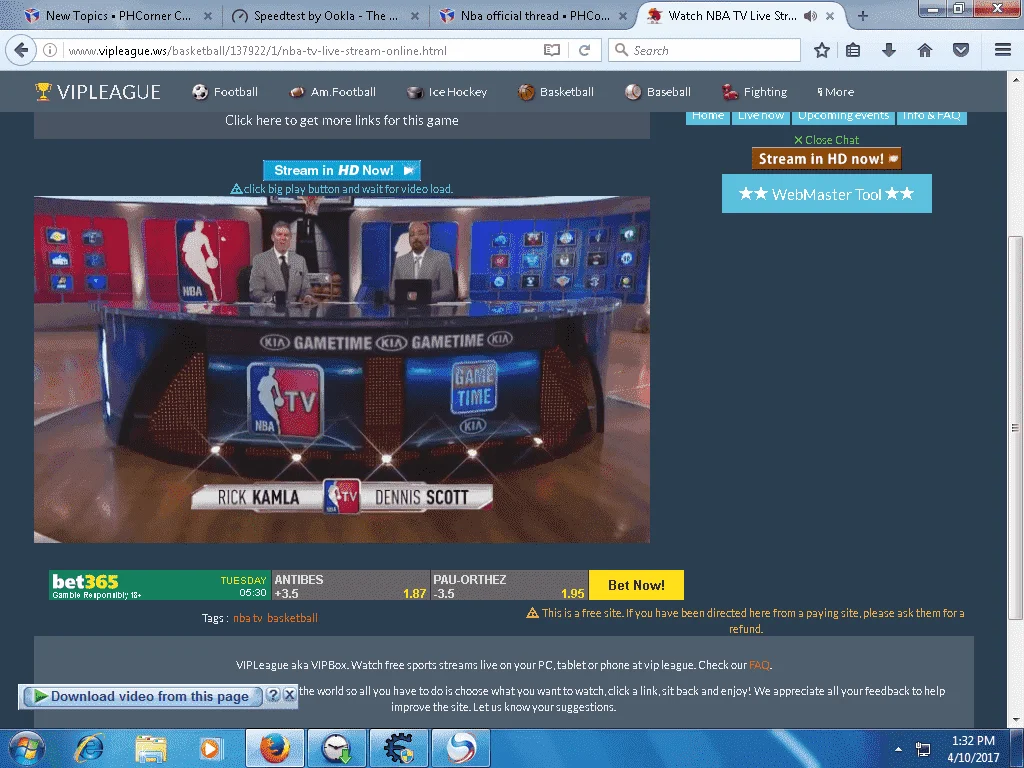Screen dimensions: 1024x768
Task: Click Close Chat link
Action: (x=826, y=140)
